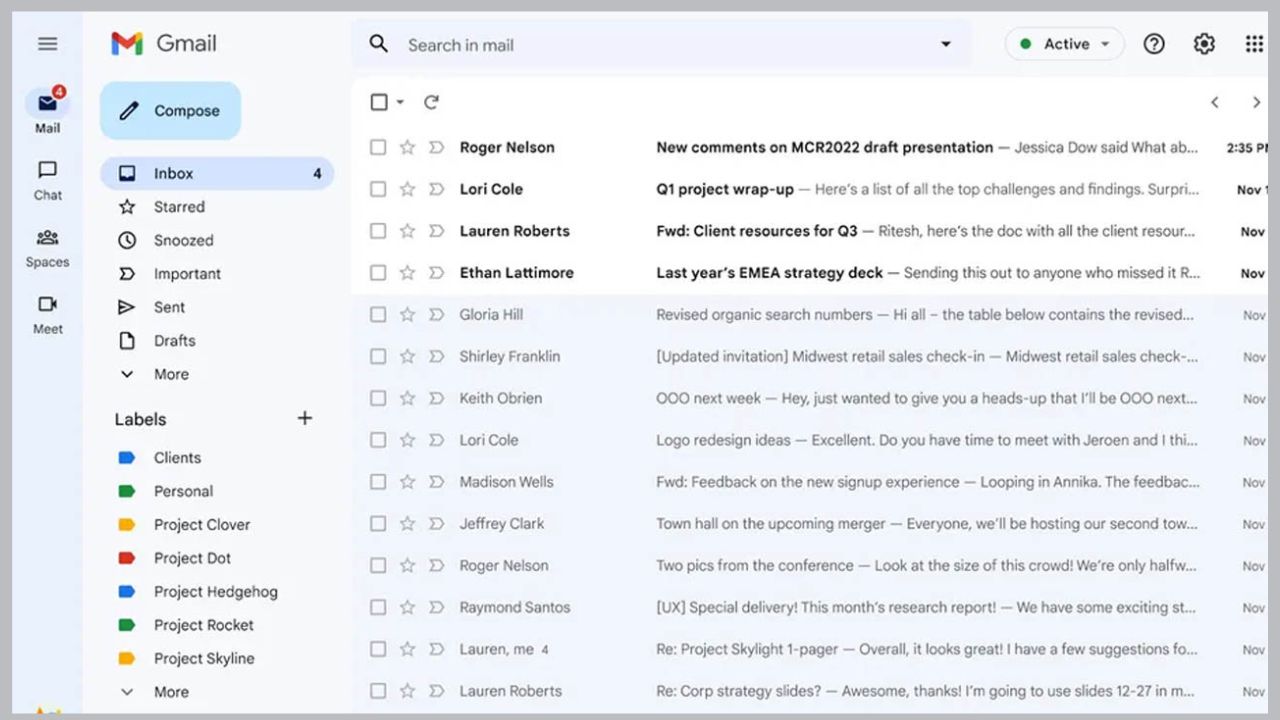Open the Settings gear icon
Viewport: 1280px width, 720px height.
[x=1204, y=44]
